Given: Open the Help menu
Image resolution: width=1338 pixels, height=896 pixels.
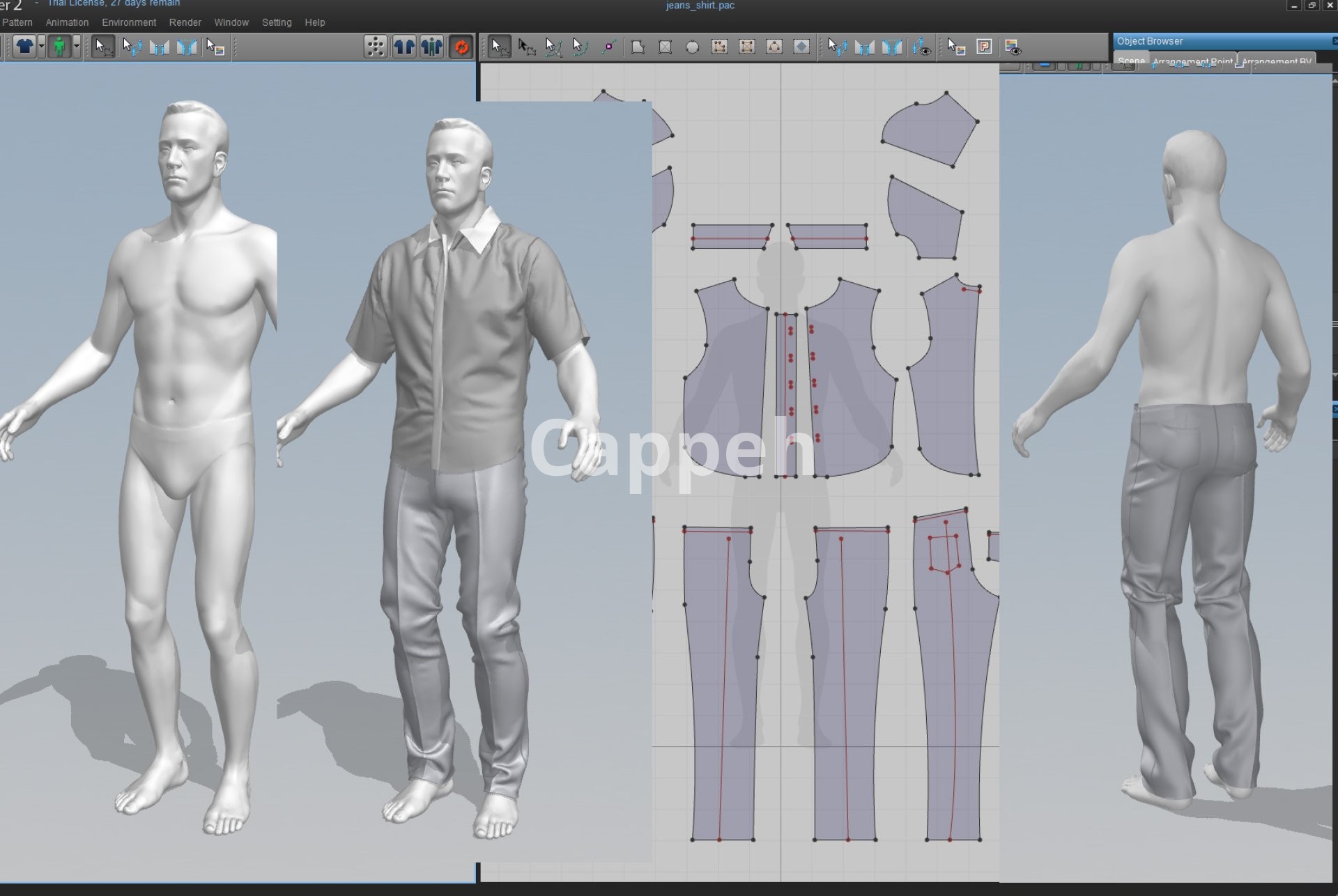Looking at the screenshot, I should [314, 22].
